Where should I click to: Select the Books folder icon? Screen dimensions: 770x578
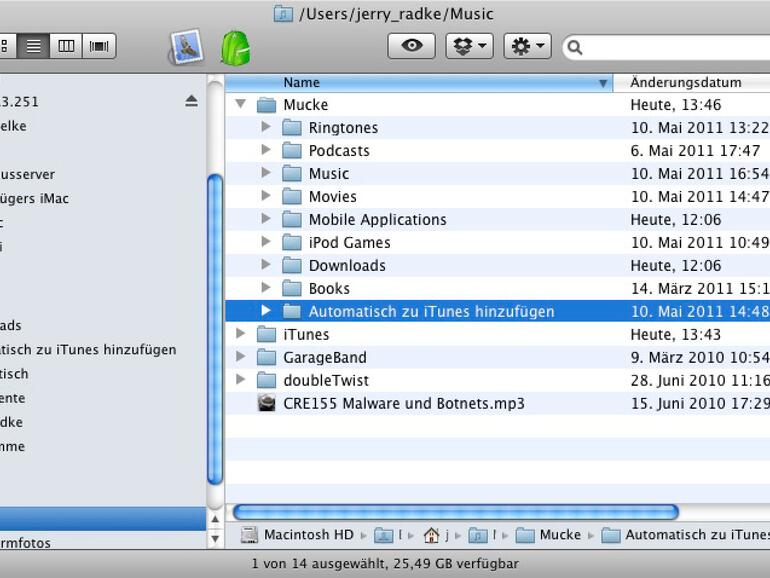tap(292, 288)
